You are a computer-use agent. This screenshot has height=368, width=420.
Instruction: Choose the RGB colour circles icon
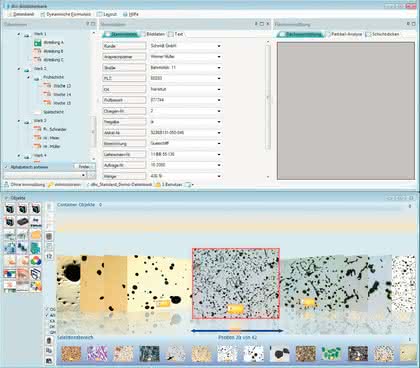click(x=36, y=260)
